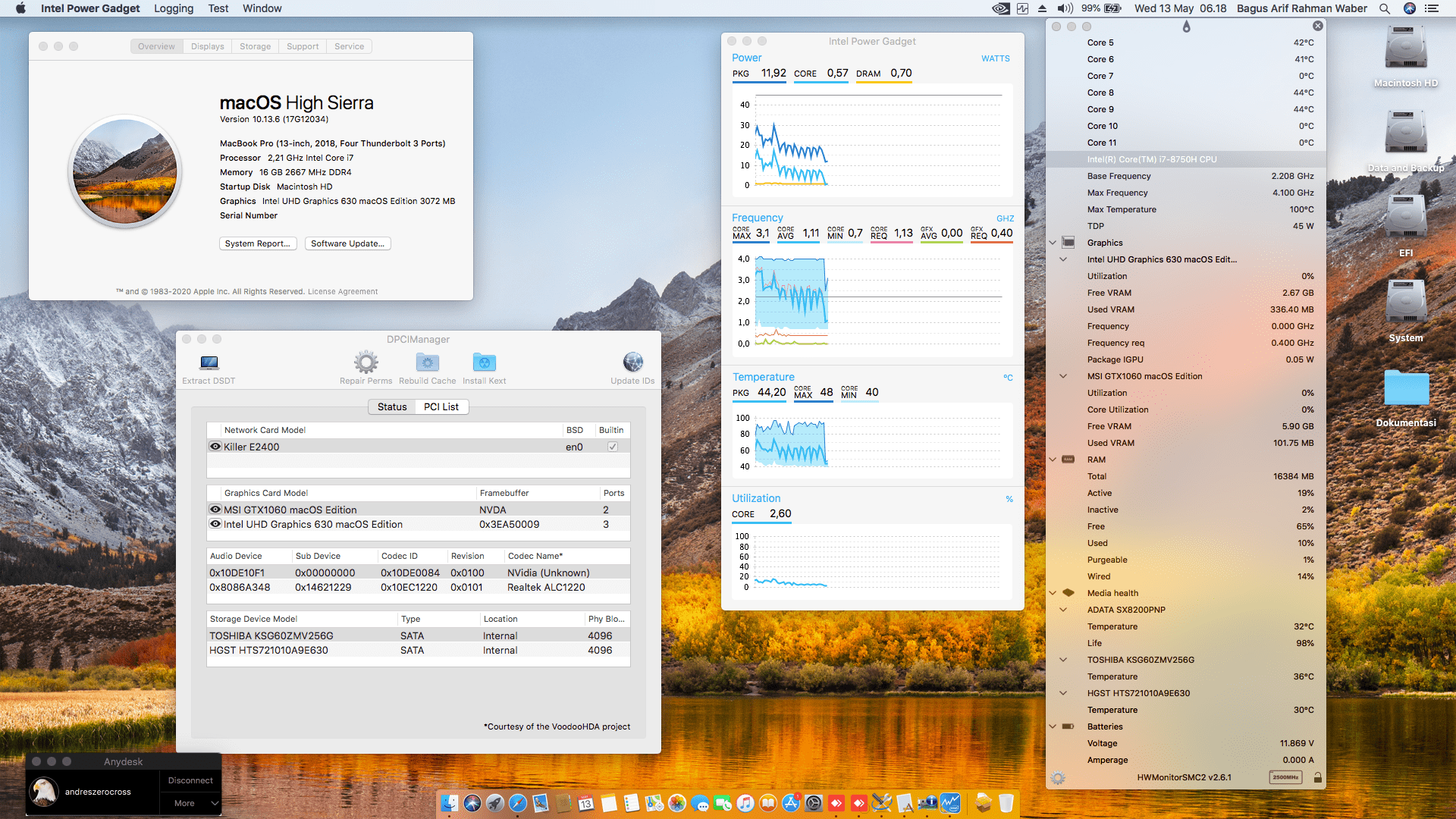Viewport: 1456px width, 819px height.
Task: Open Safari from the dock
Action: (x=518, y=803)
